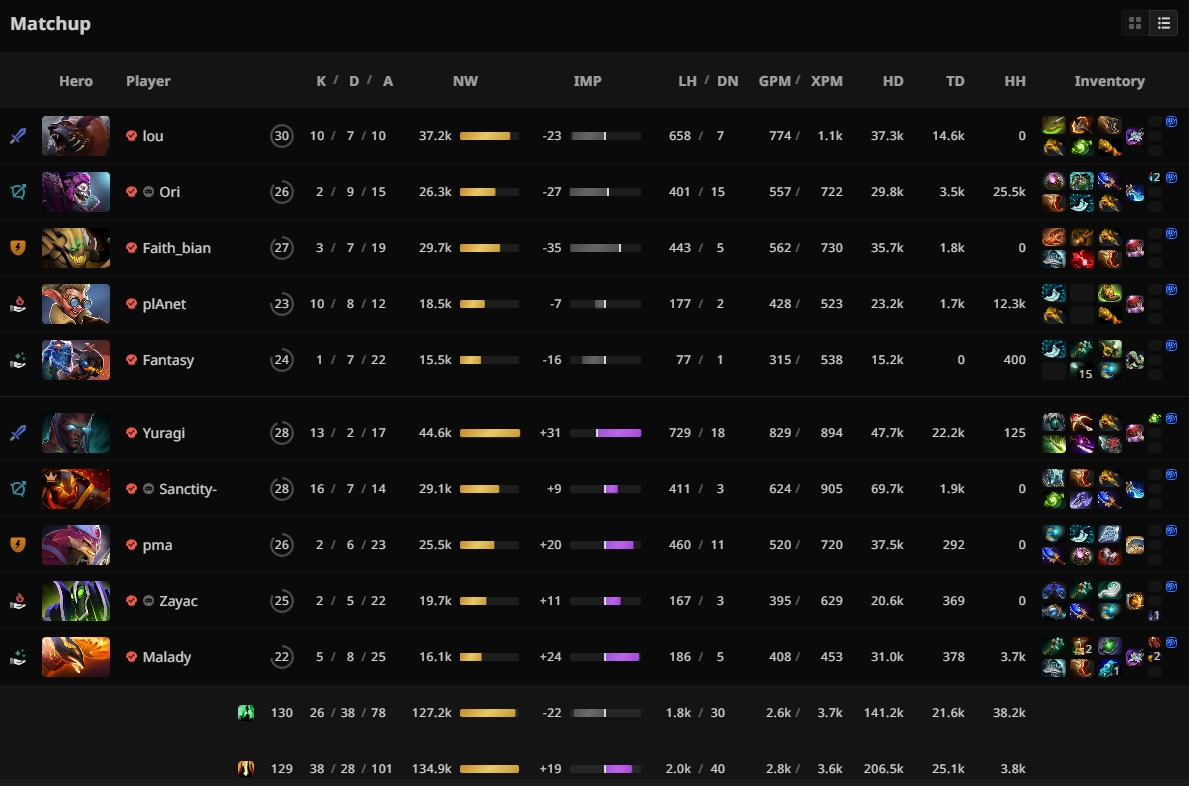
Task: Click the Radiant team total icon
Action: pos(246,713)
